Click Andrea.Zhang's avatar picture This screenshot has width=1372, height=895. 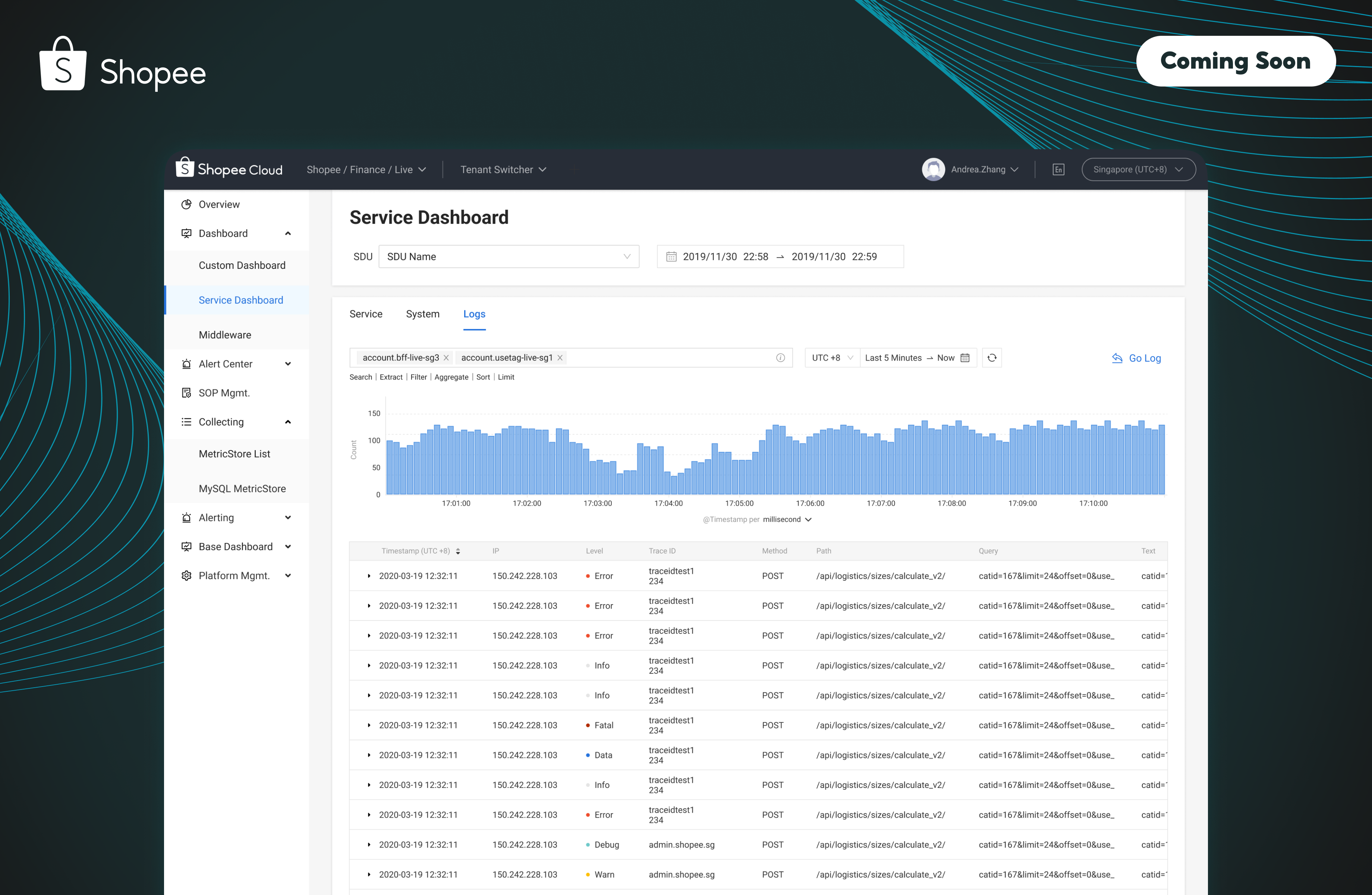click(933, 169)
